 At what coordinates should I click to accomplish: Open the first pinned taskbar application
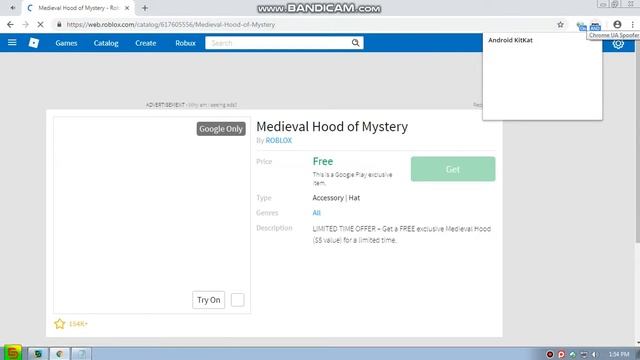coord(38,354)
